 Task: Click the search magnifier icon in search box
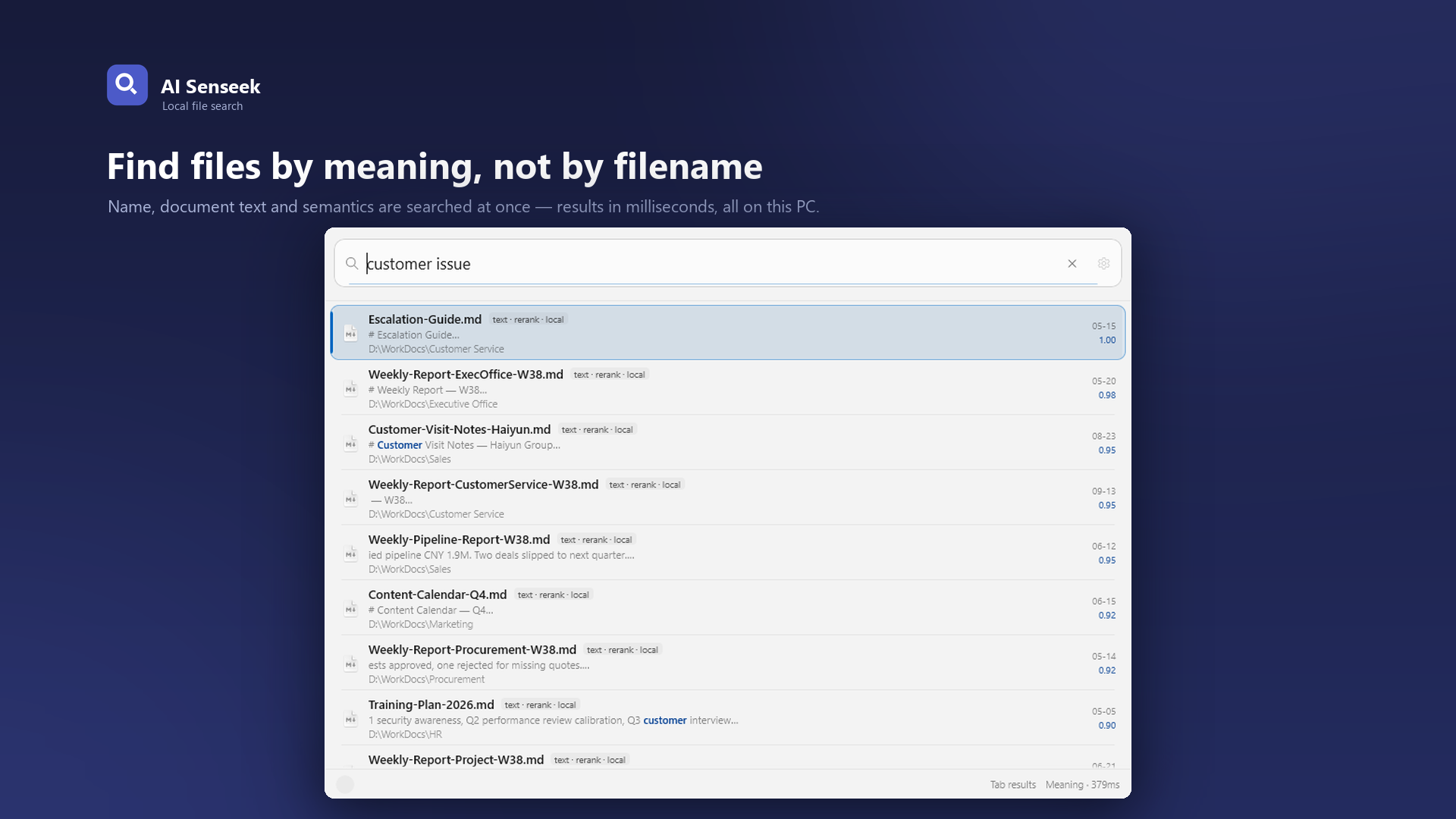[x=352, y=263]
